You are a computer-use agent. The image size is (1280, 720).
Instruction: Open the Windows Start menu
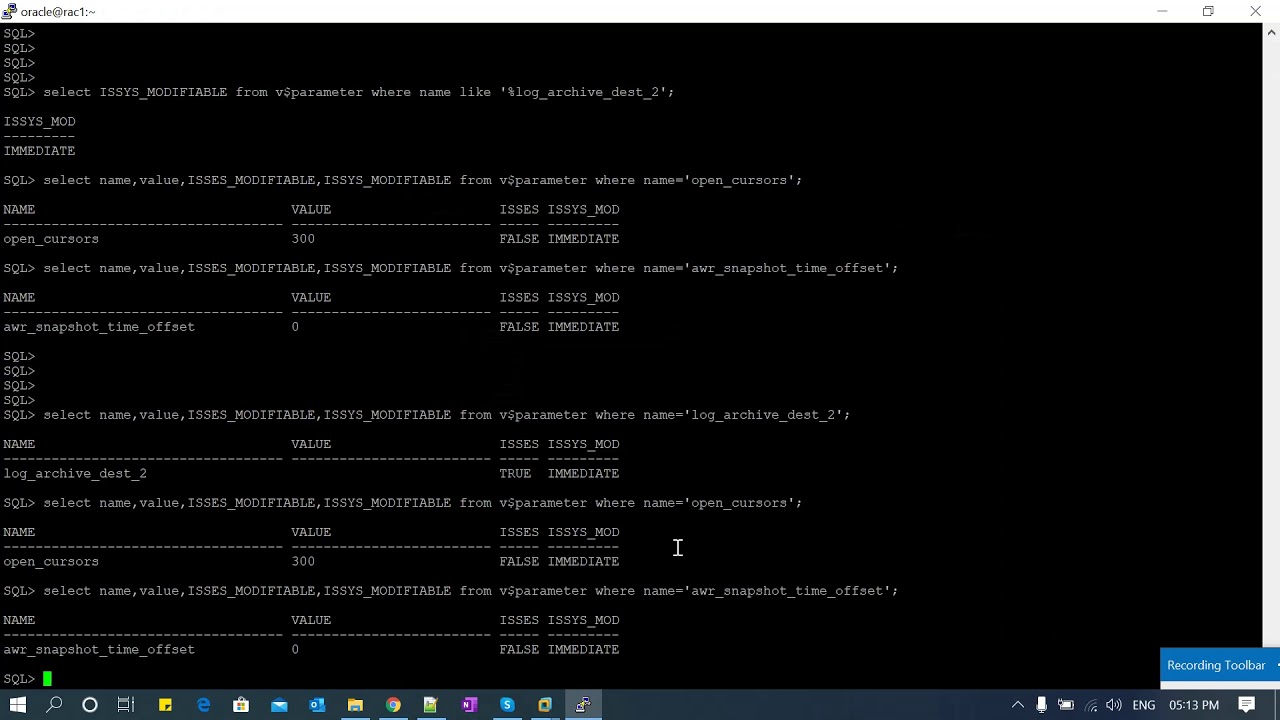point(17,705)
